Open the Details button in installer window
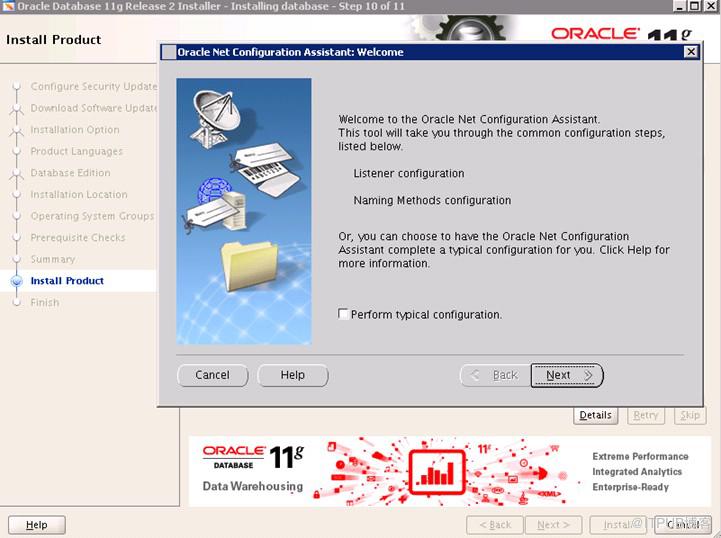The height and width of the screenshot is (538, 721). click(595, 415)
